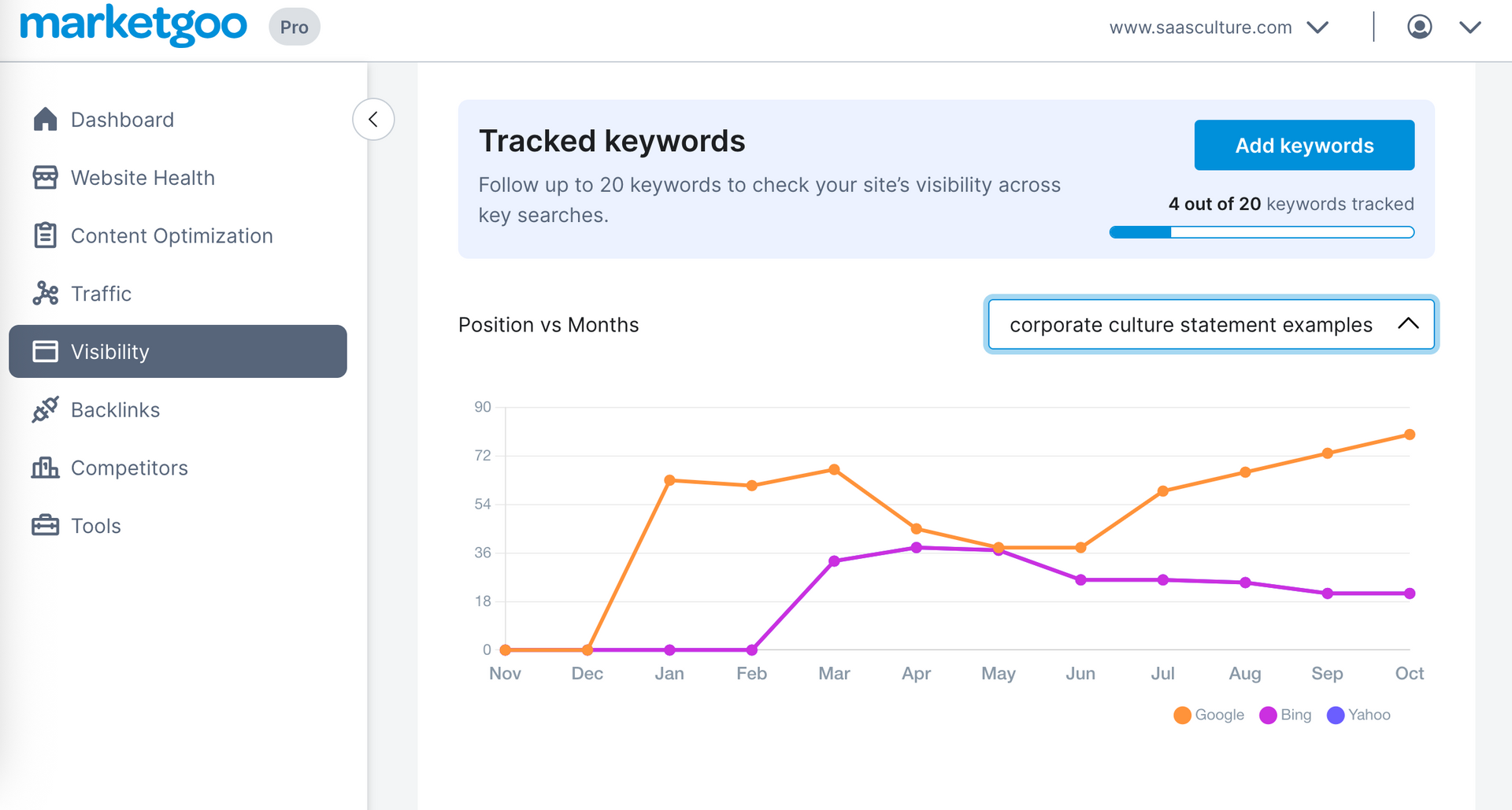1512x810 pixels.
Task: Click the Add keywords button
Action: tap(1303, 145)
